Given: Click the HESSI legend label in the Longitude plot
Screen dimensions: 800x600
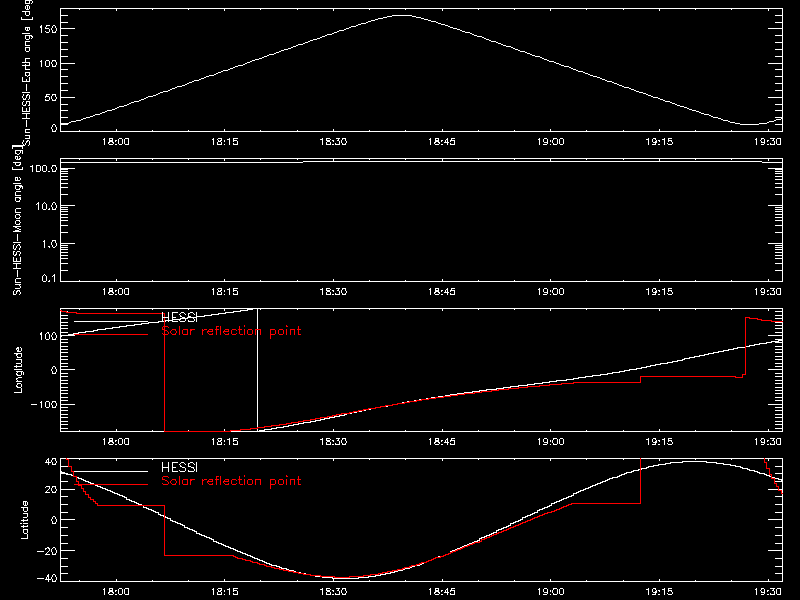Looking at the screenshot, I should 179,317.
